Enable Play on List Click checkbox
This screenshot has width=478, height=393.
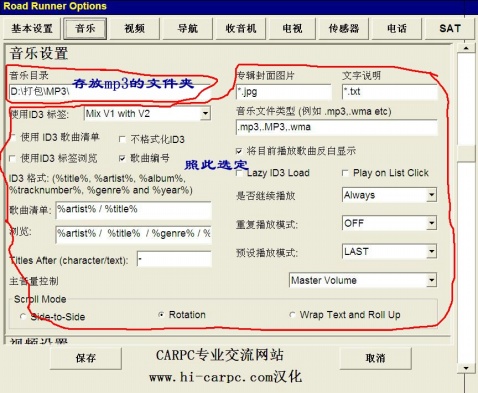pyautogui.click(x=345, y=173)
